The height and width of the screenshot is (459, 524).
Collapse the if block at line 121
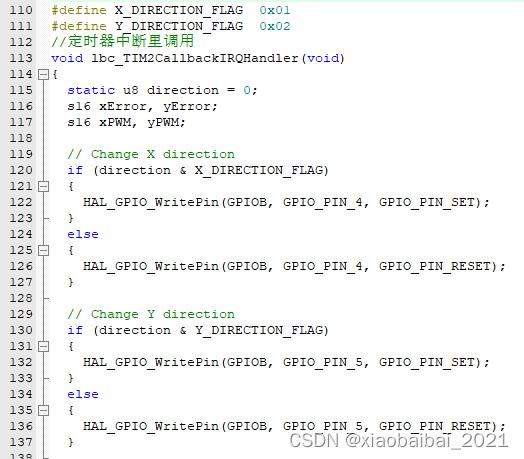43,186
